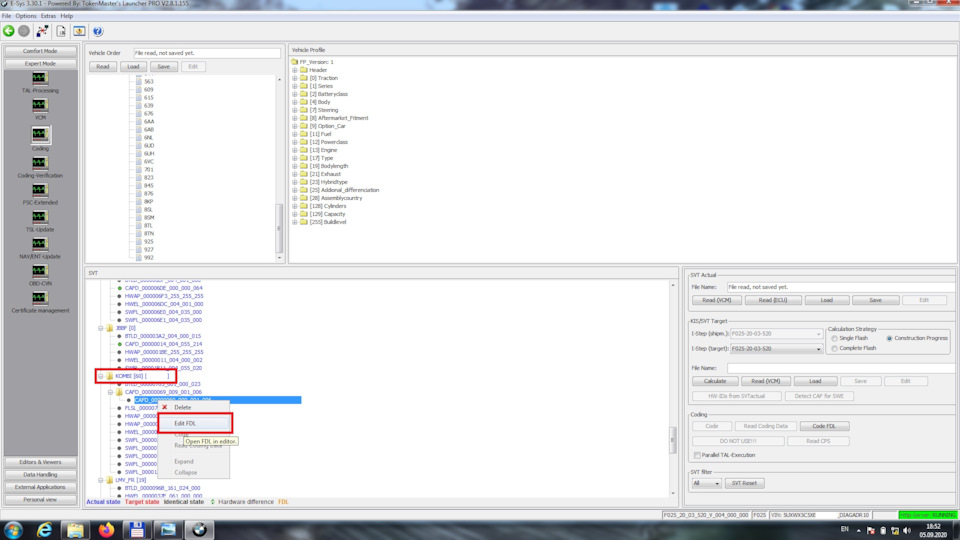Click the floppy disk taskbar icon
This screenshot has height=540, width=960.
[x=137, y=530]
